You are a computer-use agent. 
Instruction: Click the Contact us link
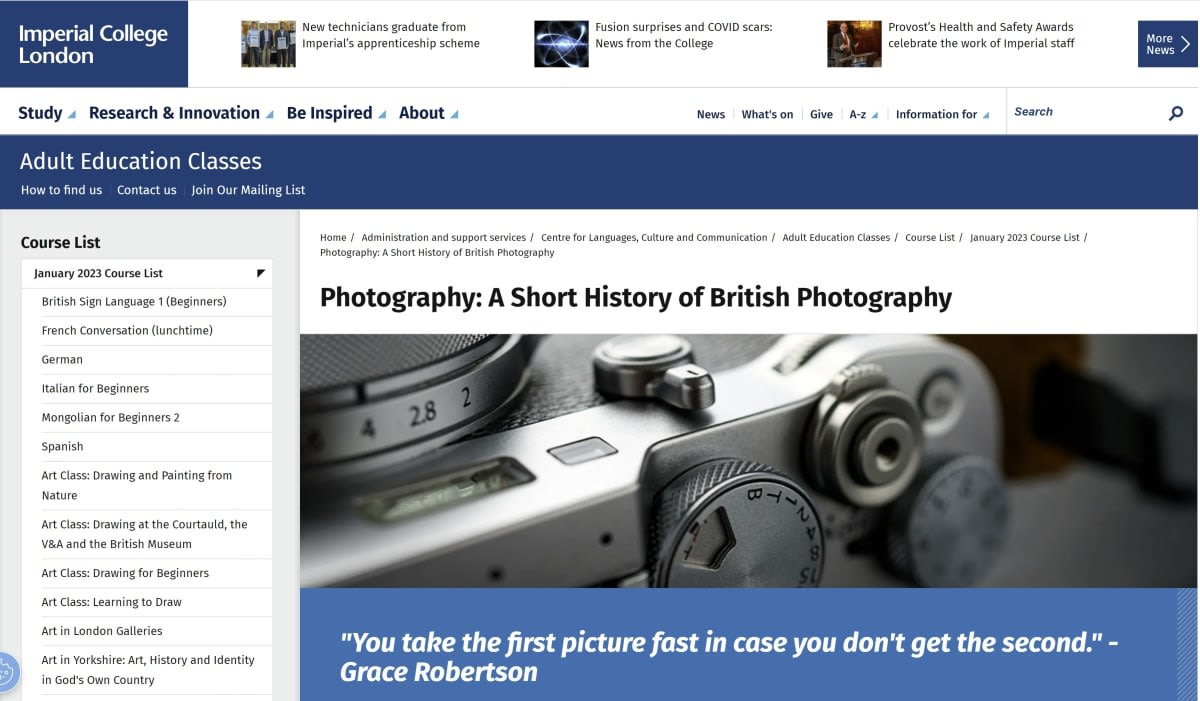point(146,189)
